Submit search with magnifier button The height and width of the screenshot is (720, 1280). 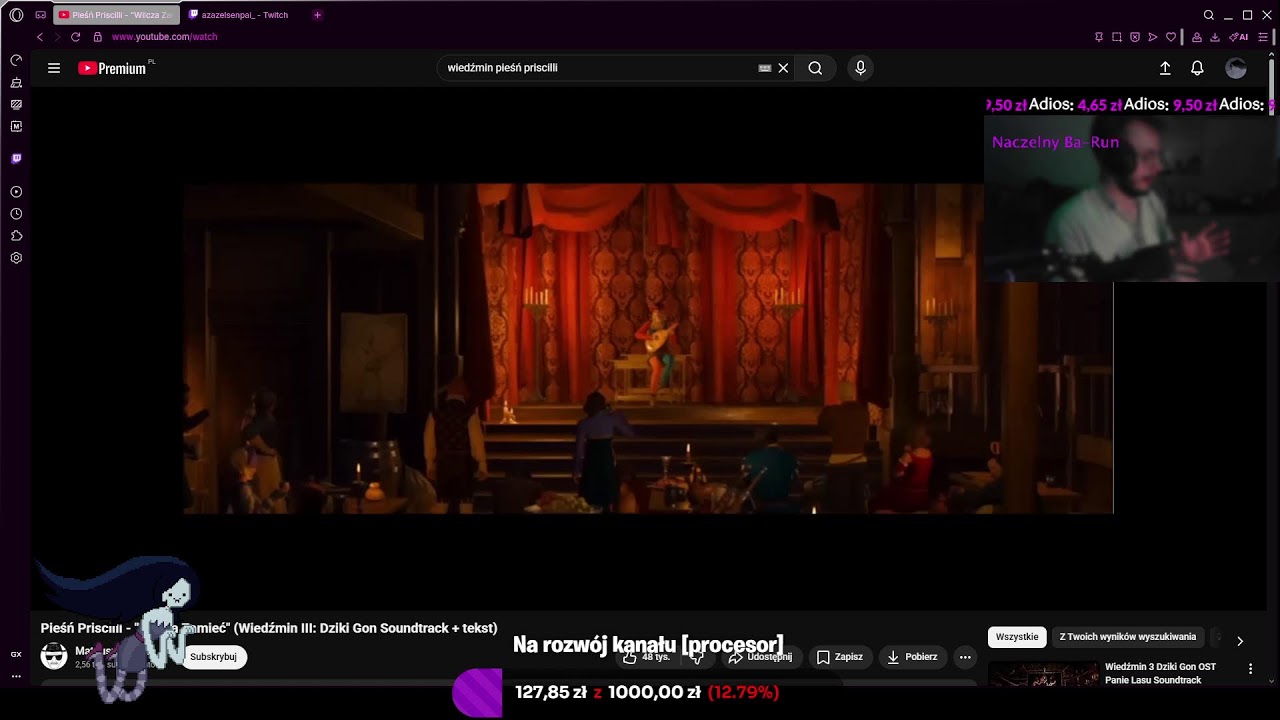click(815, 68)
